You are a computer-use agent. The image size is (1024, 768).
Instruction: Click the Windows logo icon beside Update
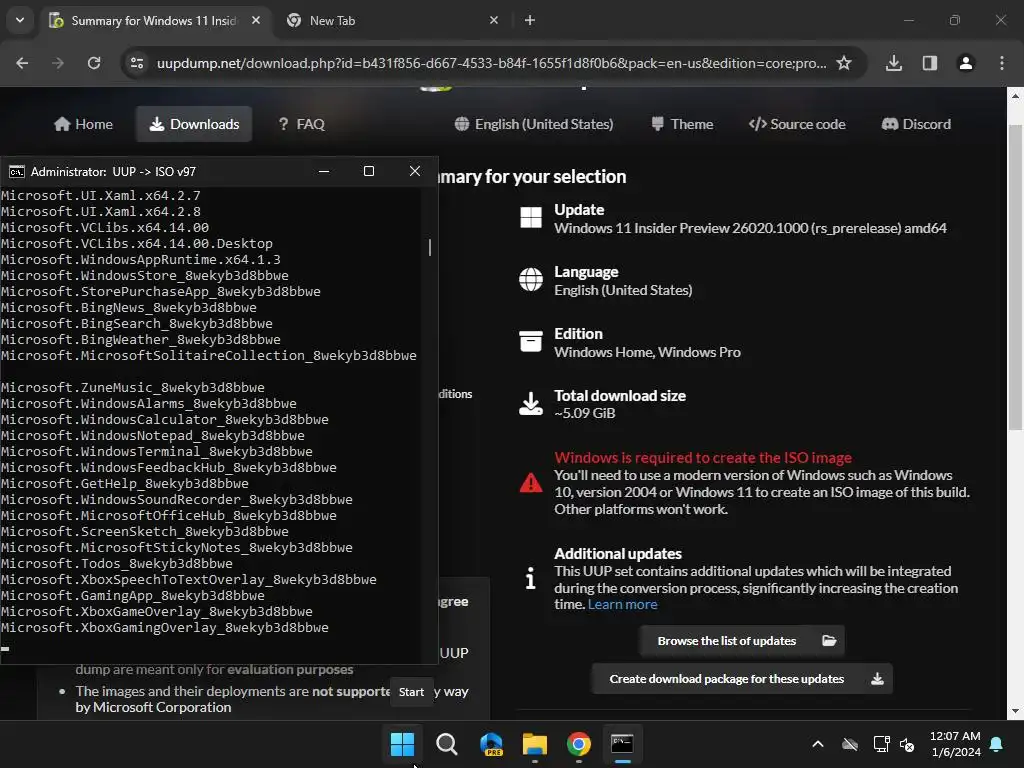530,217
